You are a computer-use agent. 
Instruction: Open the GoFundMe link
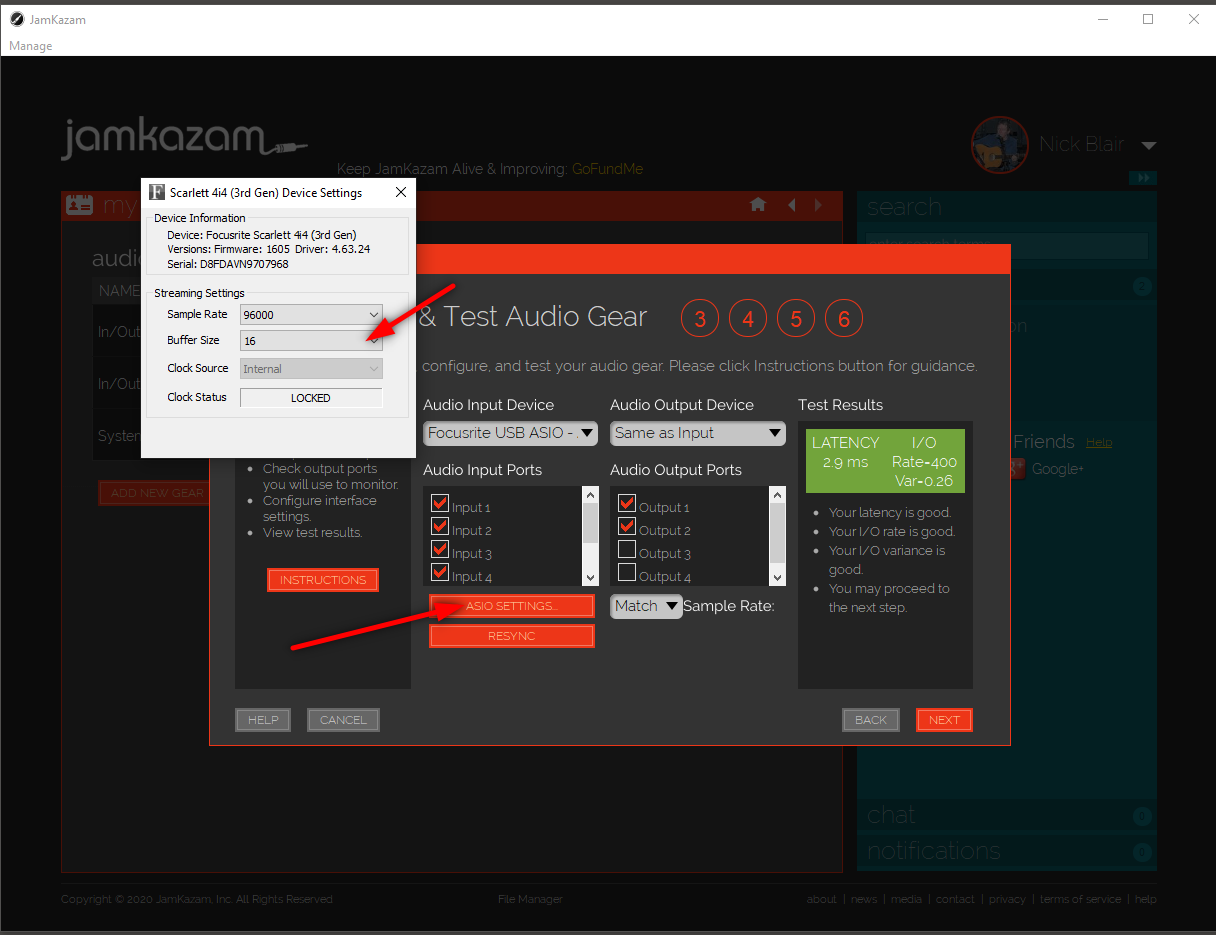tap(607, 169)
